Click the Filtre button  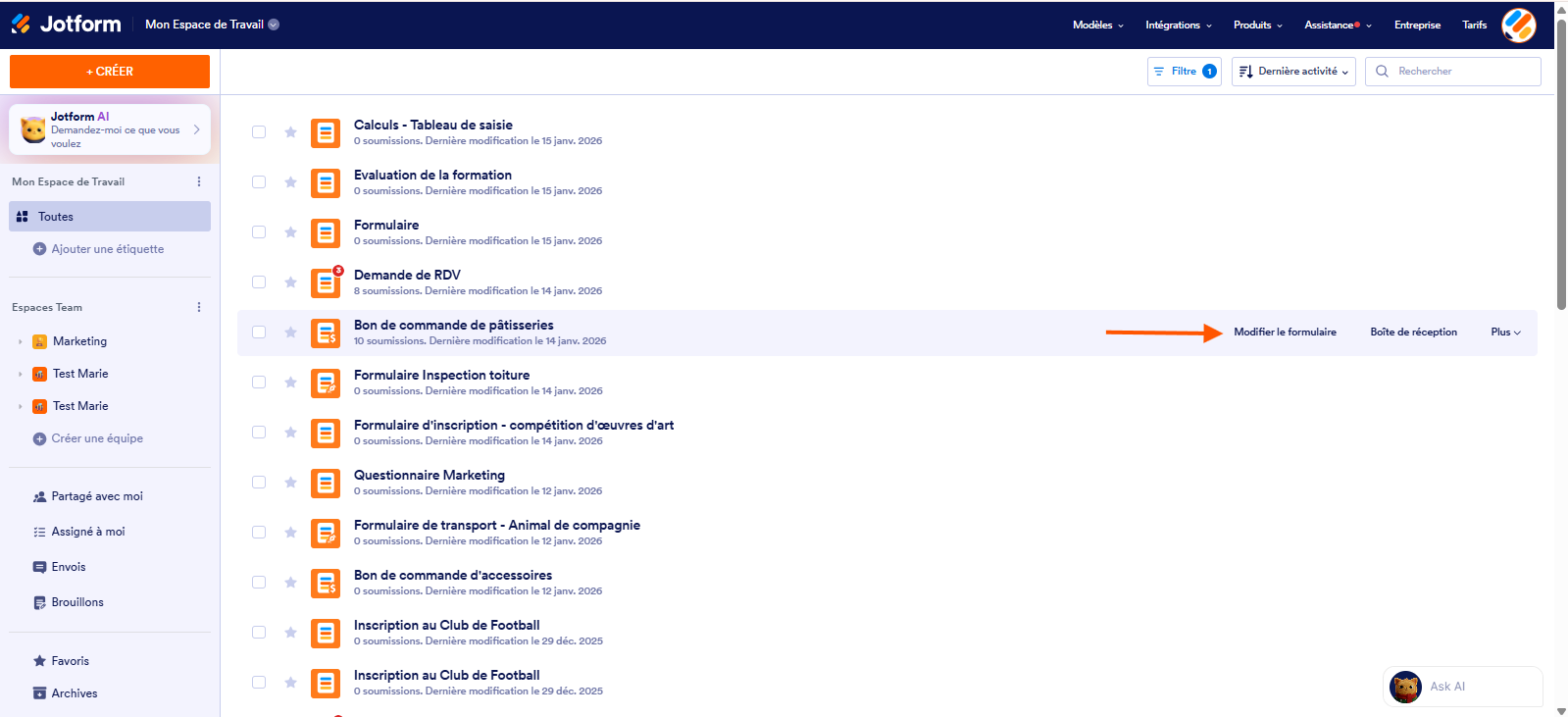(x=1184, y=72)
